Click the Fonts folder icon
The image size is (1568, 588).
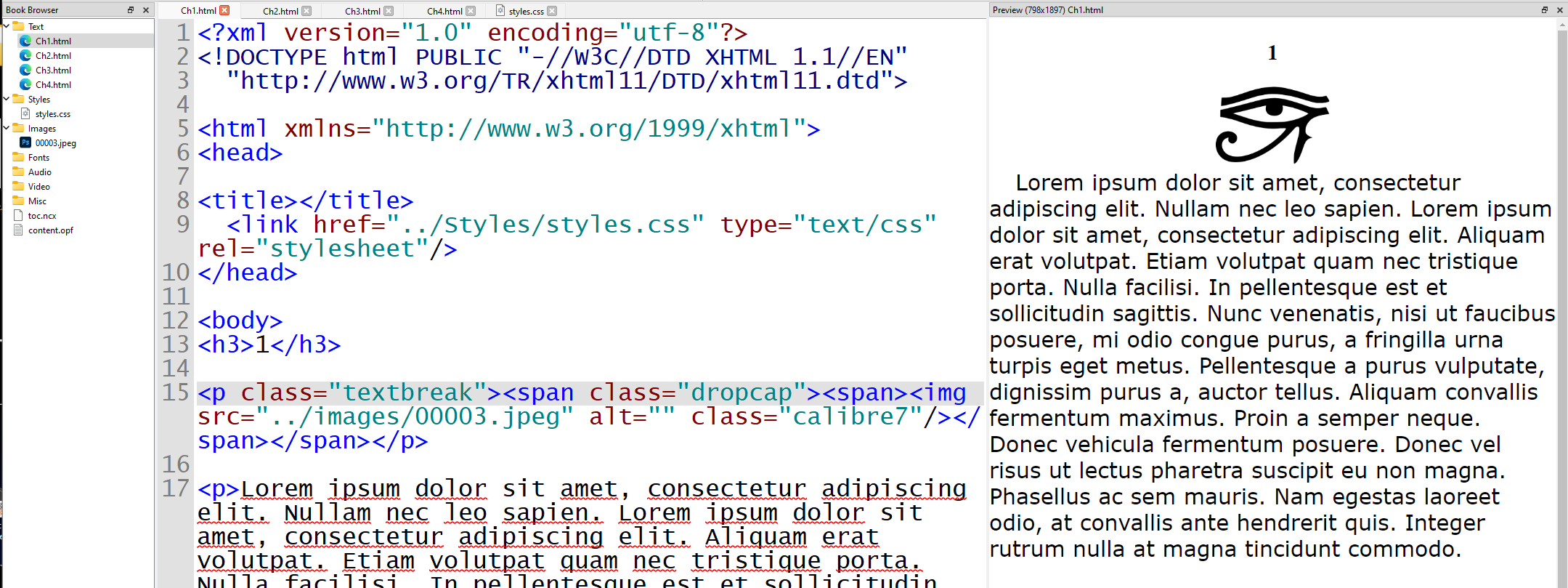(x=18, y=157)
